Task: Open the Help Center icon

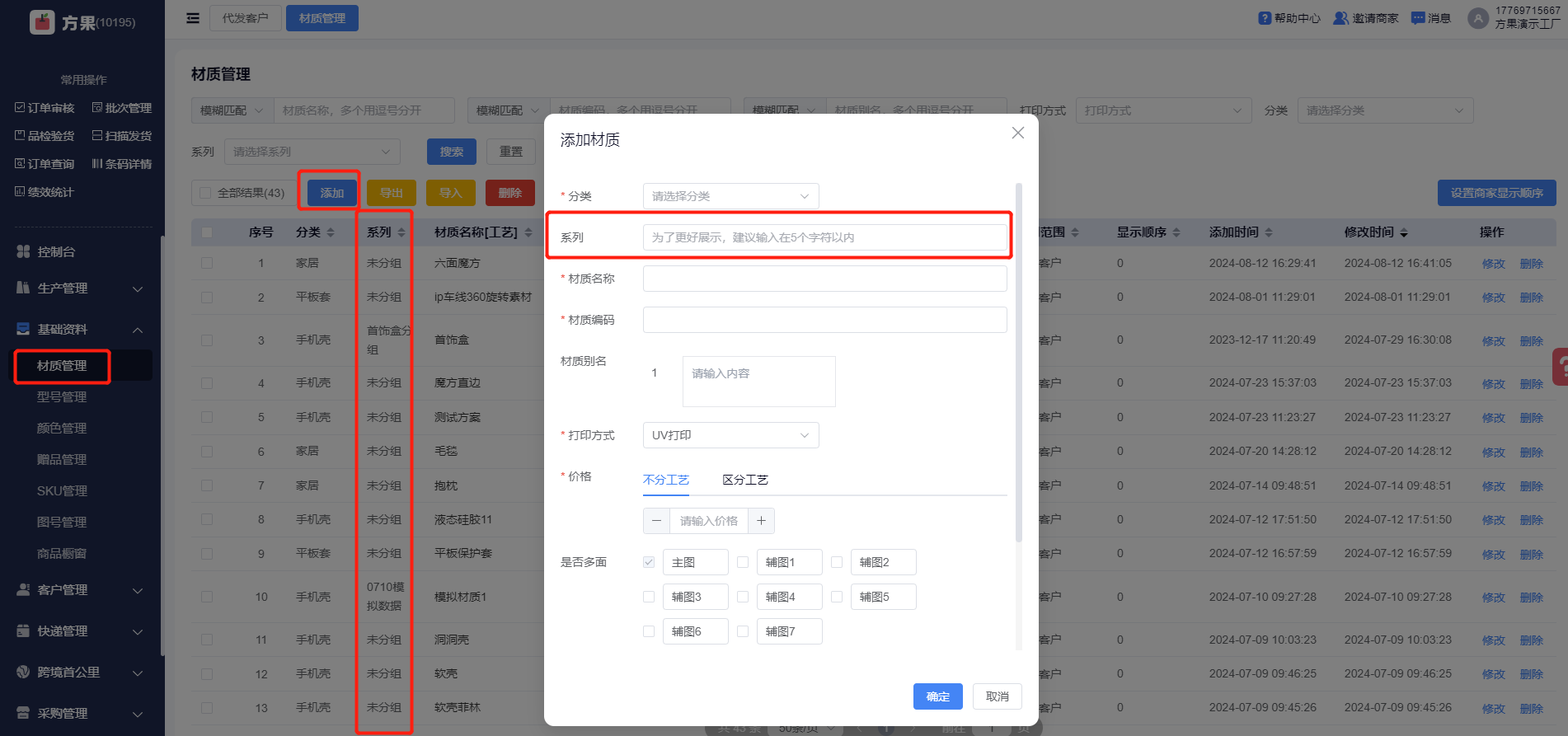Action: (1265, 18)
